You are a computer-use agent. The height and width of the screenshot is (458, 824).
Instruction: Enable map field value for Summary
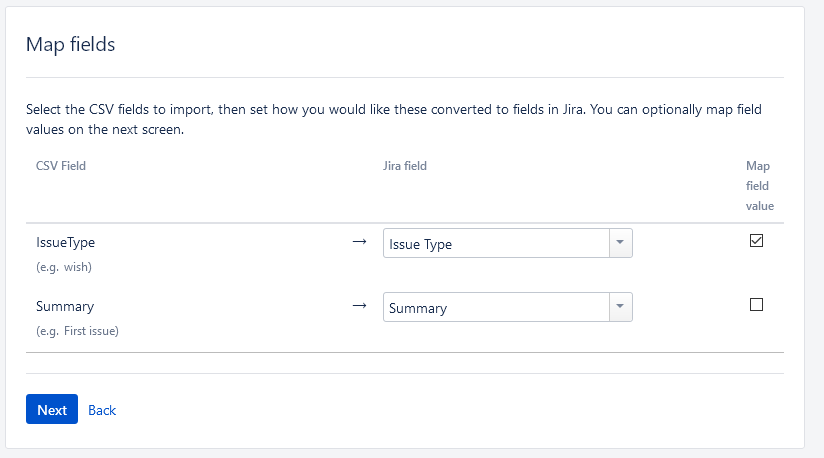coord(756,305)
